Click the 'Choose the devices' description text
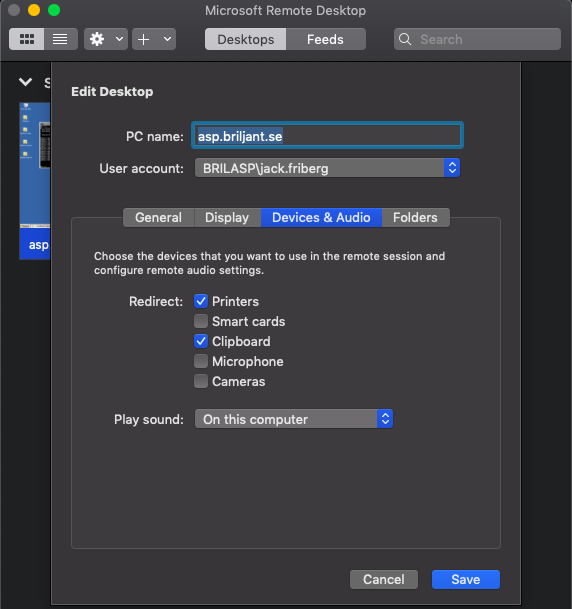572x609 pixels. pyautogui.click(x=269, y=263)
